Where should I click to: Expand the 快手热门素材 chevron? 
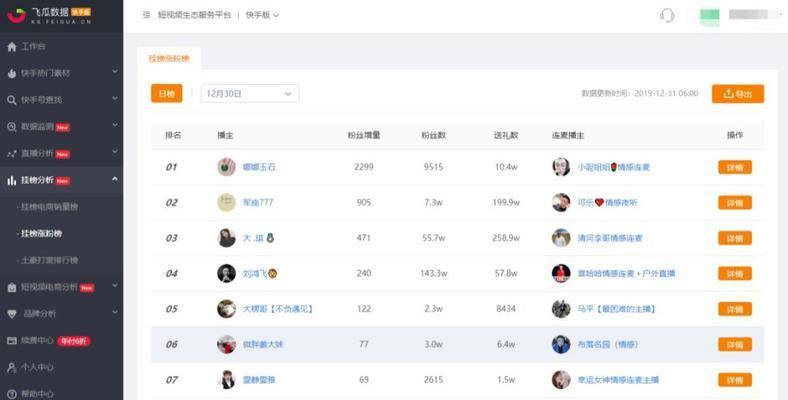(115, 72)
